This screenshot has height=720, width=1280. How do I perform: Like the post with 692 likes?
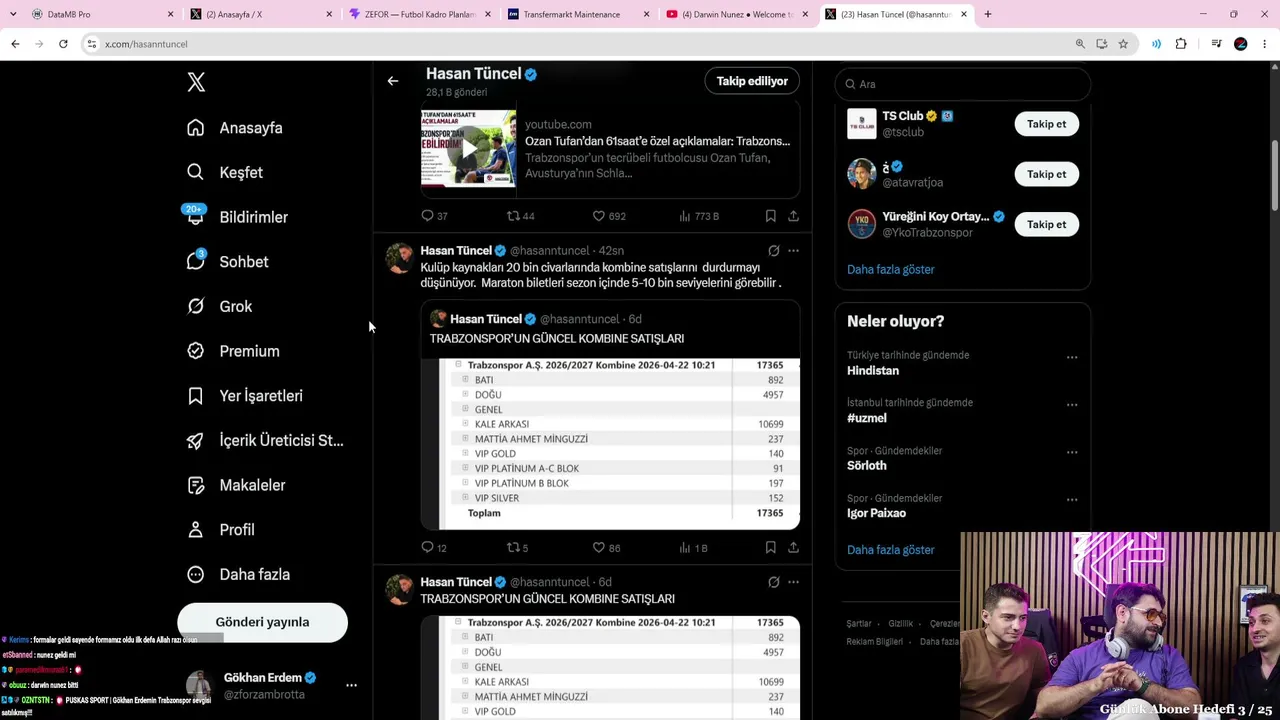[x=608, y=216]
